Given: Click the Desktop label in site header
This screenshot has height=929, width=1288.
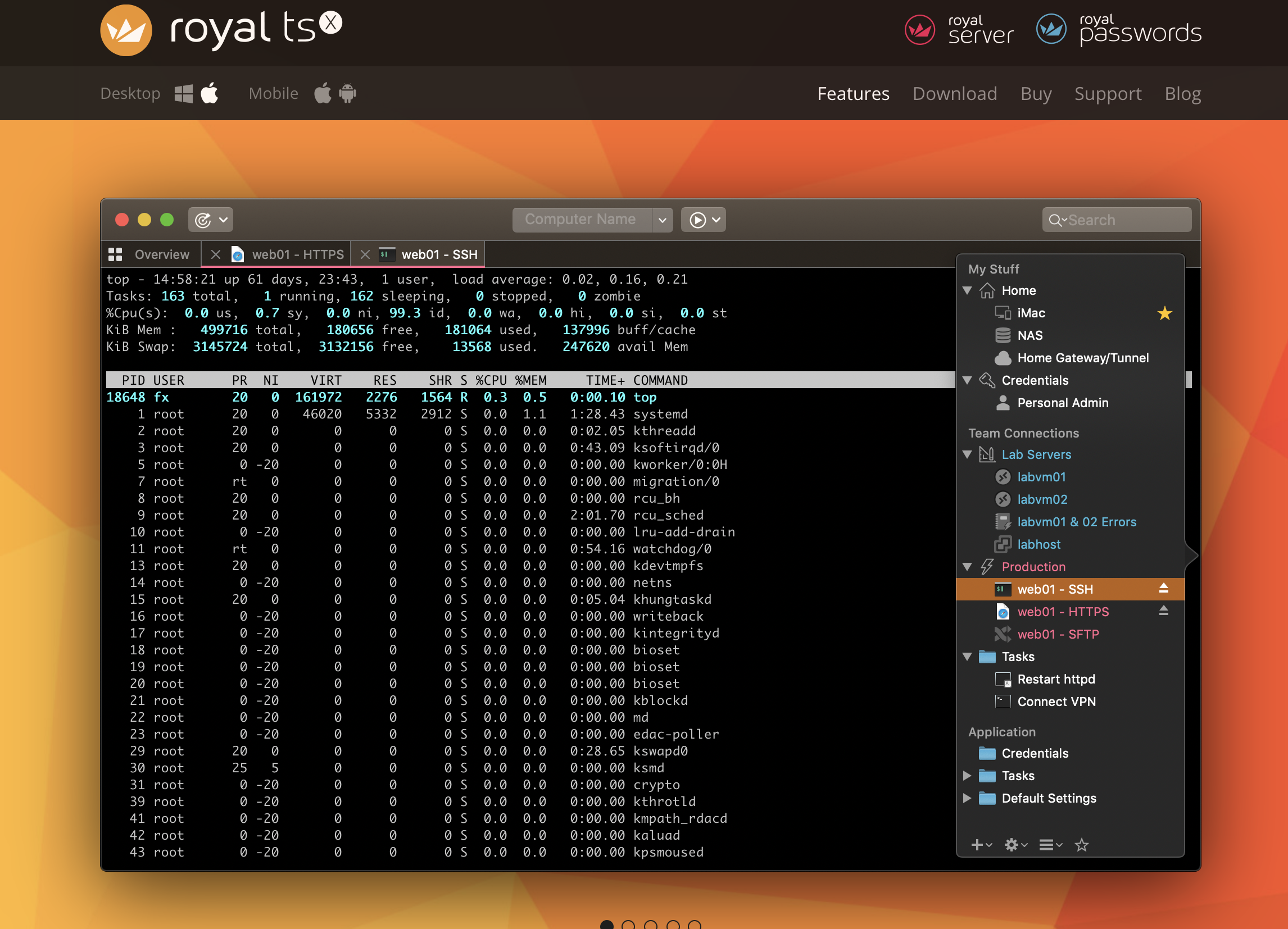Looking at the screenshot, I should click(130, 93).
